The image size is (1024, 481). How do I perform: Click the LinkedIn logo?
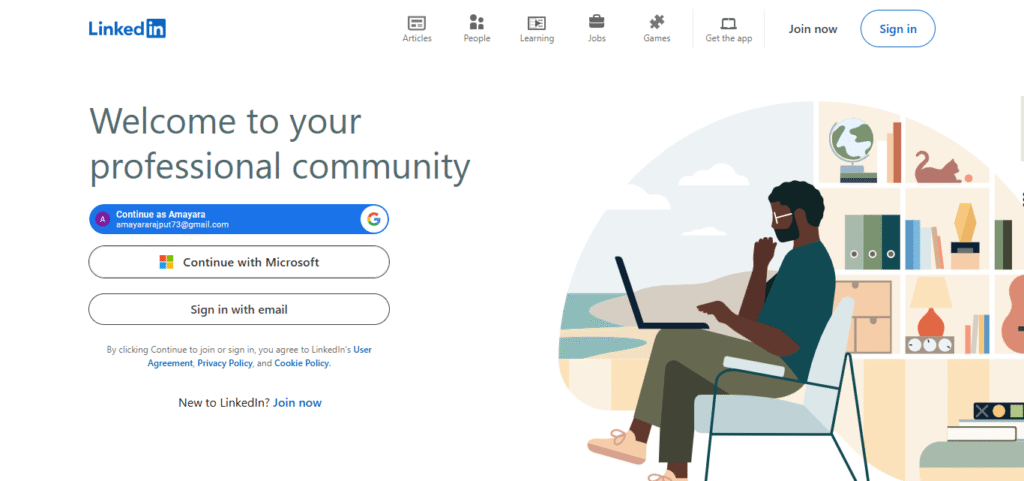coord(127,28)
